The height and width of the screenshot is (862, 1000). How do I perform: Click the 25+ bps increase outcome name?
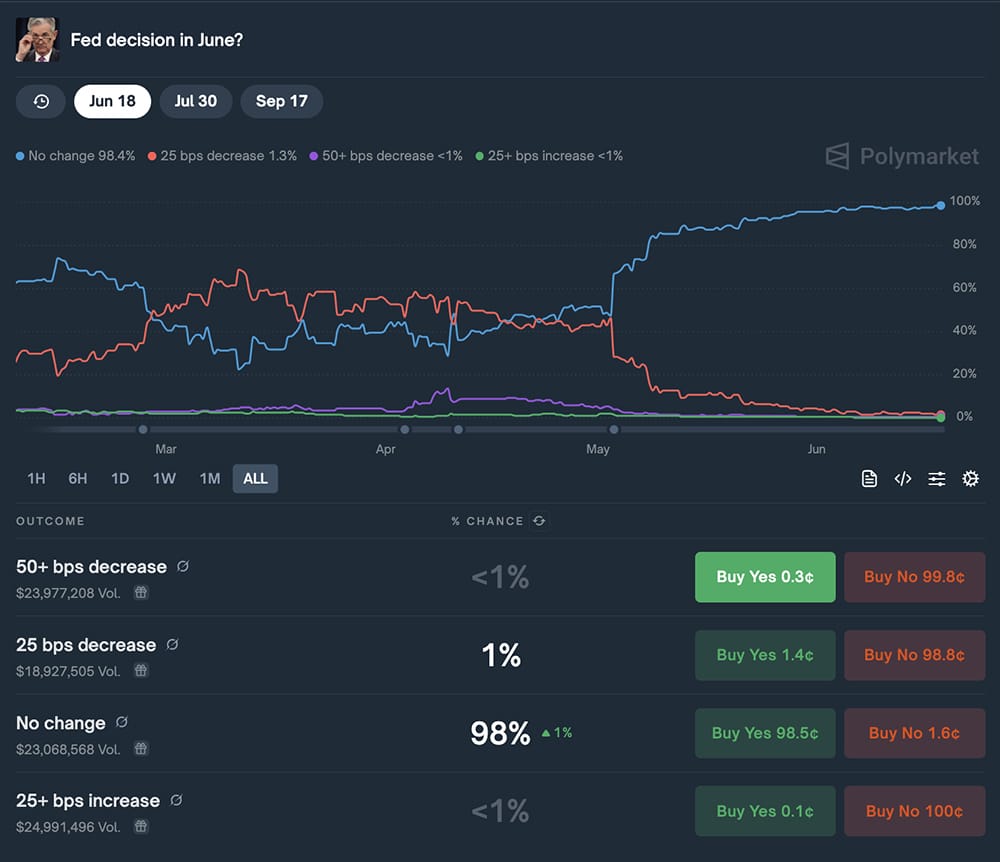point(88,801)
